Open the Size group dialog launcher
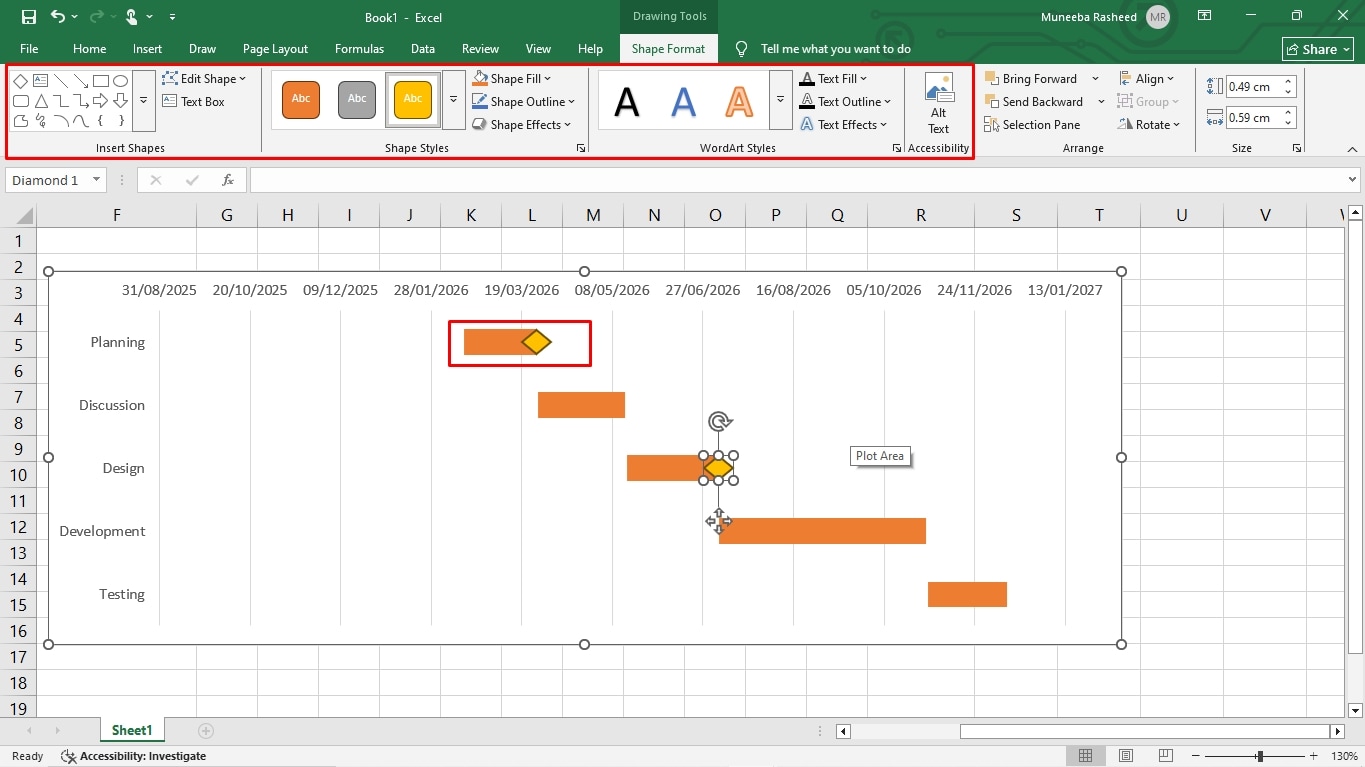The height and width of the screenshot is (767, 1365). click(x=1297, y=148)
